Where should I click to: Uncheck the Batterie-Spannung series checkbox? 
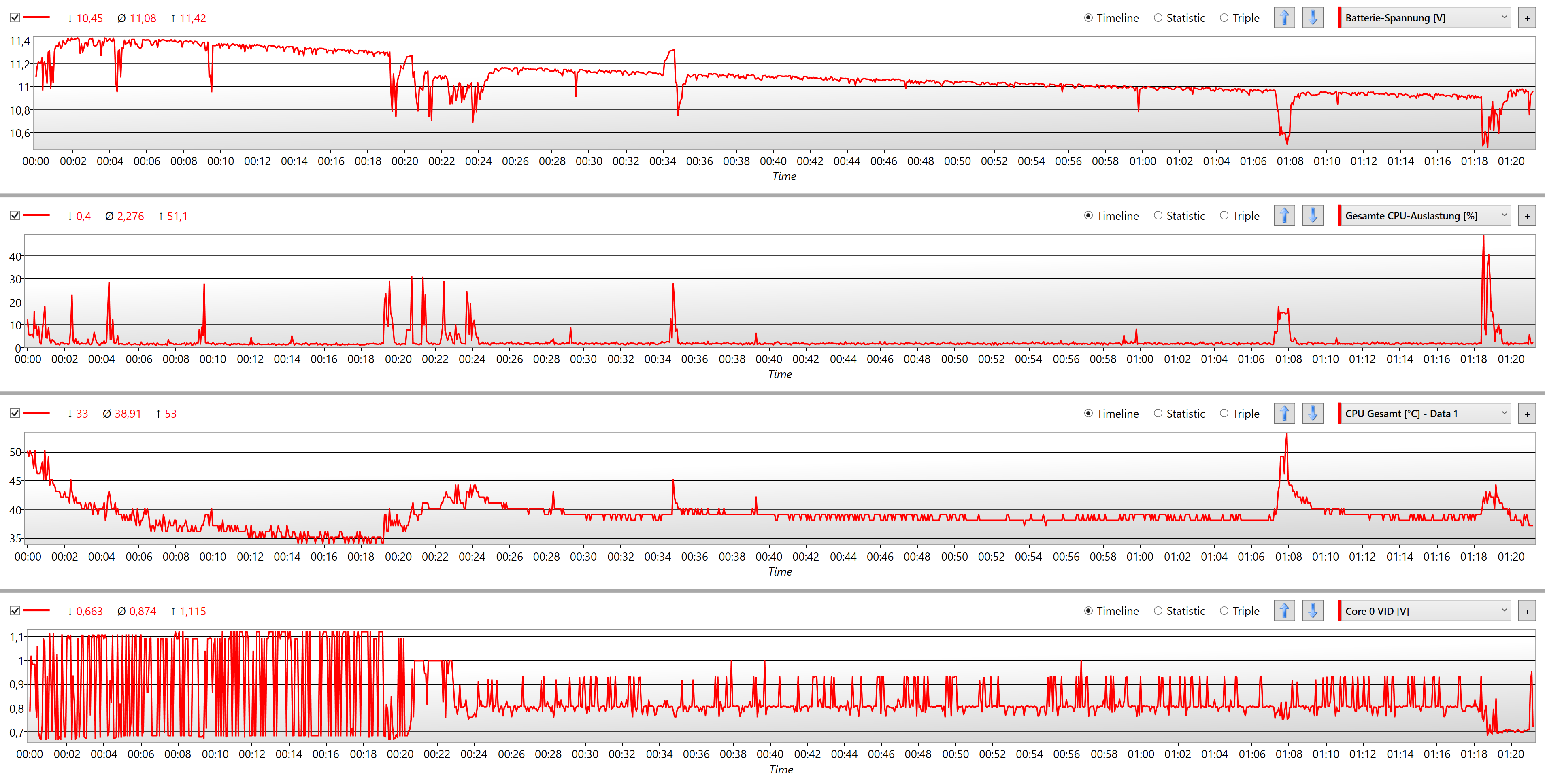[x=15, y=18]
